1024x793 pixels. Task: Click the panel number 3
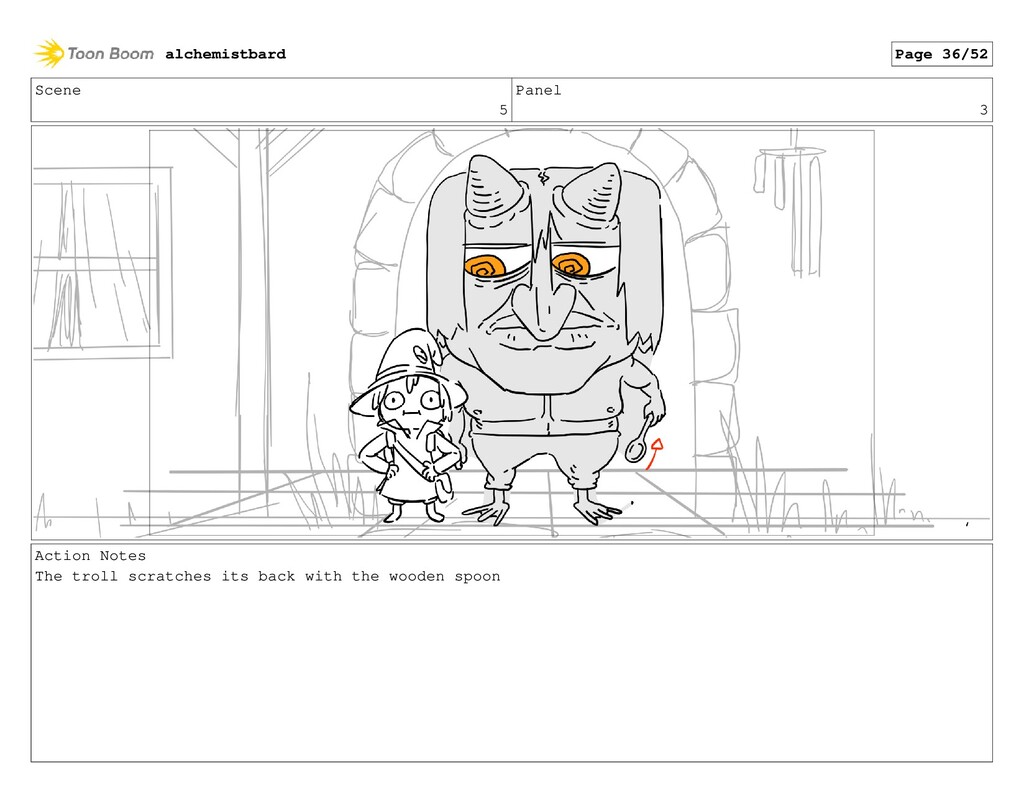[984, 110]
